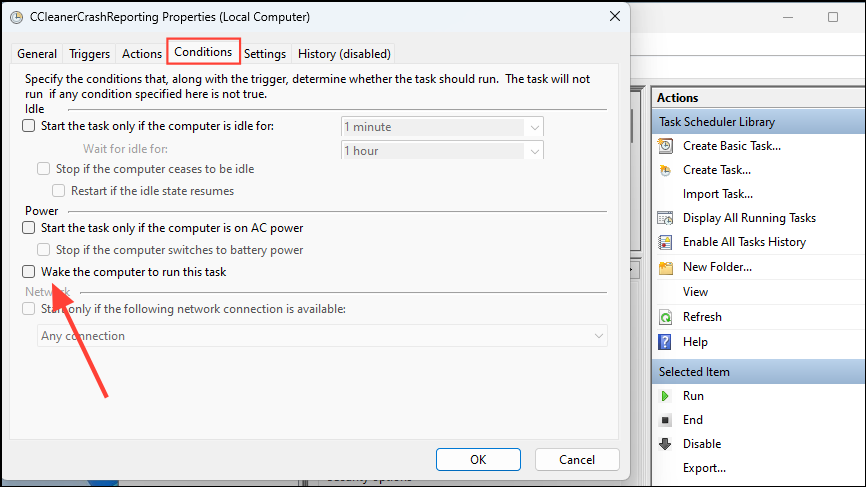Switch to the Triggers tab
This screenshot has height=487, width=866.
89,54
